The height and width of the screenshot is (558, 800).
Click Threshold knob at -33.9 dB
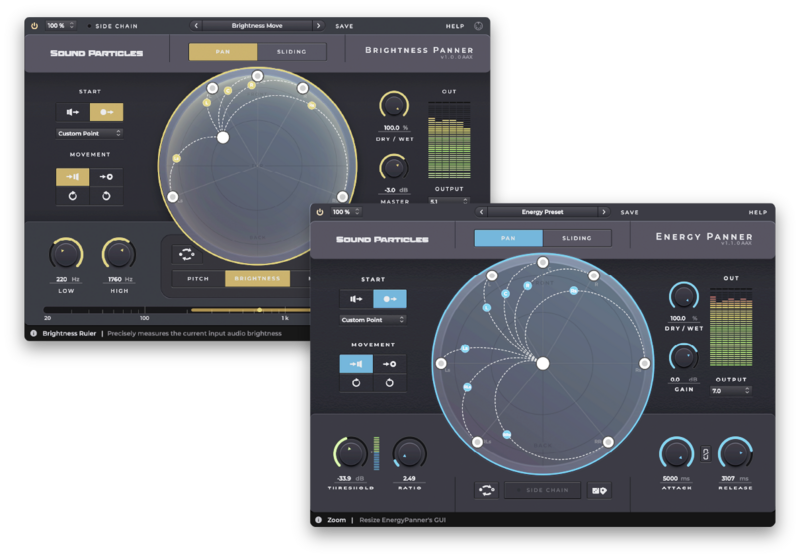tap(351, 453)
